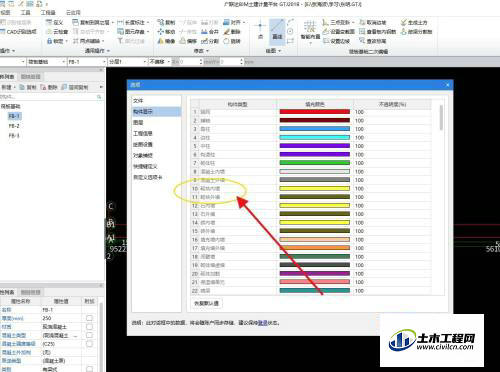The image size is (500, 372).
Task: Tick the checkbox in the (C25) property row
Action: [89, 344]
